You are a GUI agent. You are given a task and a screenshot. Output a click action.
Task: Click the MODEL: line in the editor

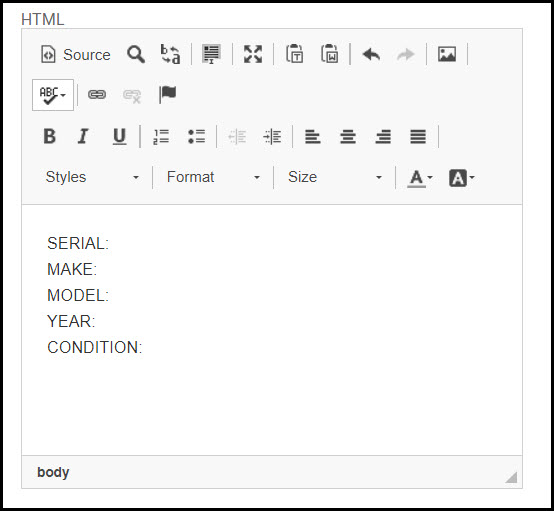tap(78, 295)
